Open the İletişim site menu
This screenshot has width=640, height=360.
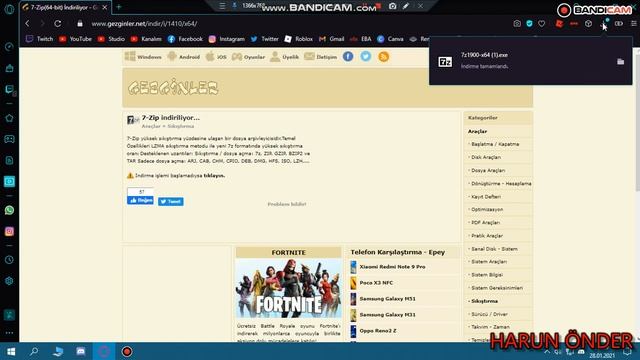pos(321,57)
